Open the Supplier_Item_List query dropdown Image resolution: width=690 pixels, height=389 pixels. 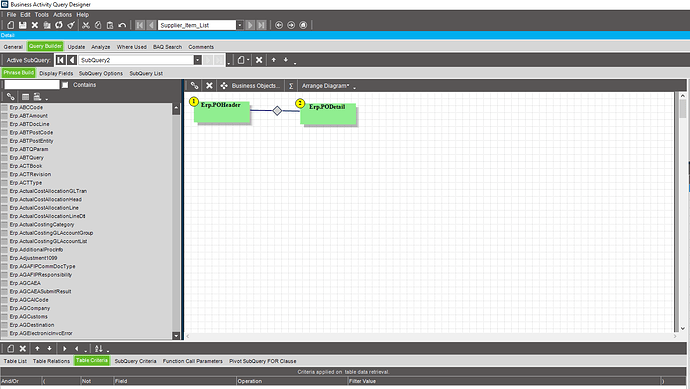240,25
